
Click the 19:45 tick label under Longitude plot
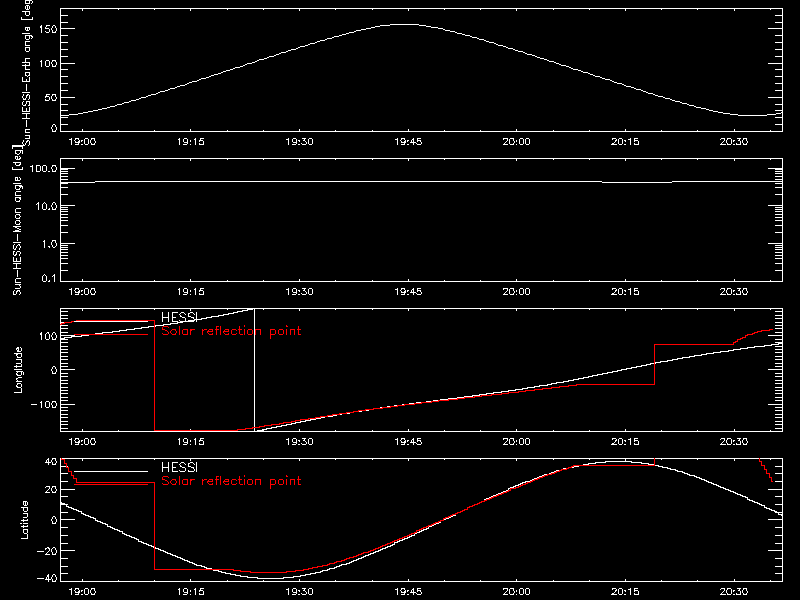click(408, 442)
